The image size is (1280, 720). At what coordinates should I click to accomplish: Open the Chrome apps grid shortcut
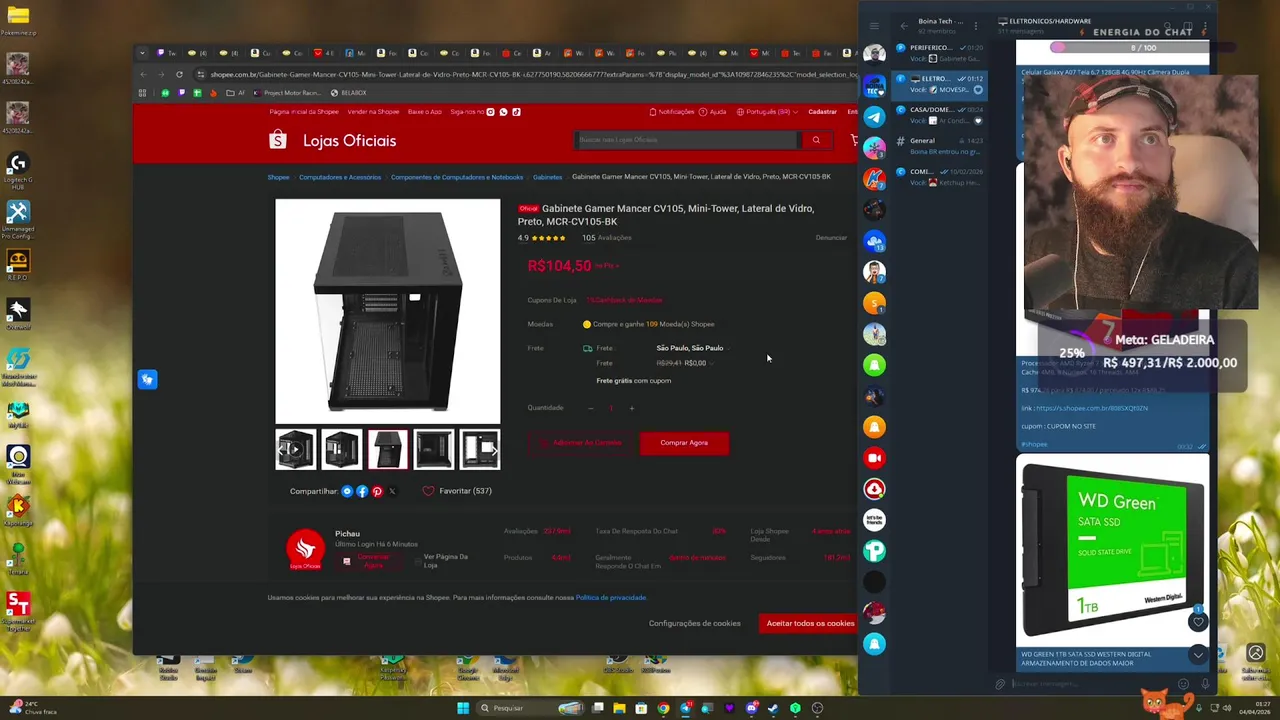point(142,93)
